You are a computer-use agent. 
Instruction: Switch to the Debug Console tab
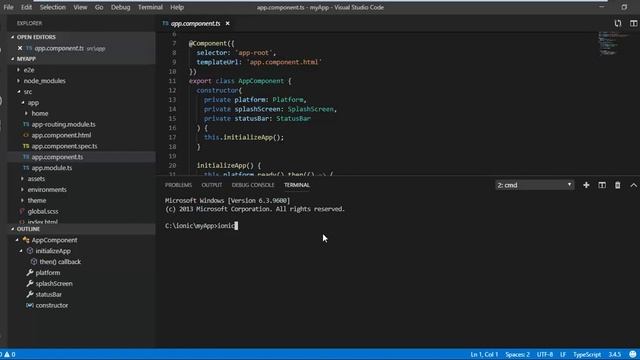tap(253, 185)
